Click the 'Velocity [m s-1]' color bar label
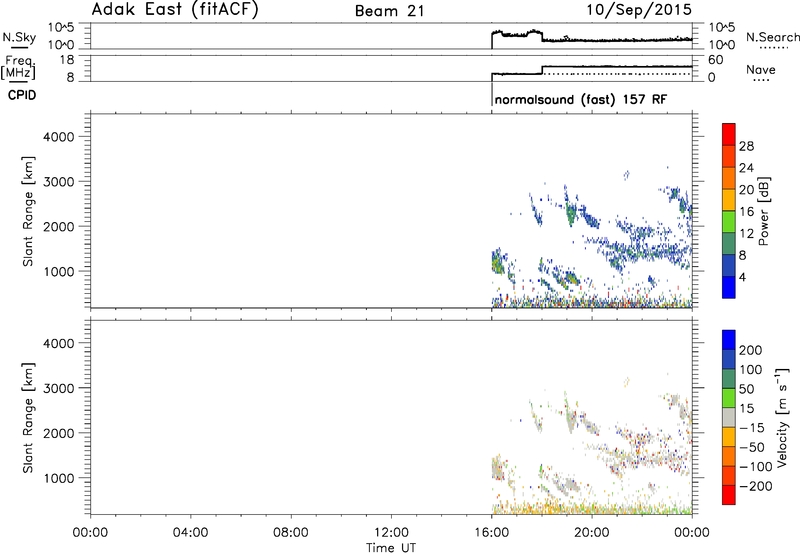Image resolution: width=800 pixels, height=554 pixels. point(781,417)
